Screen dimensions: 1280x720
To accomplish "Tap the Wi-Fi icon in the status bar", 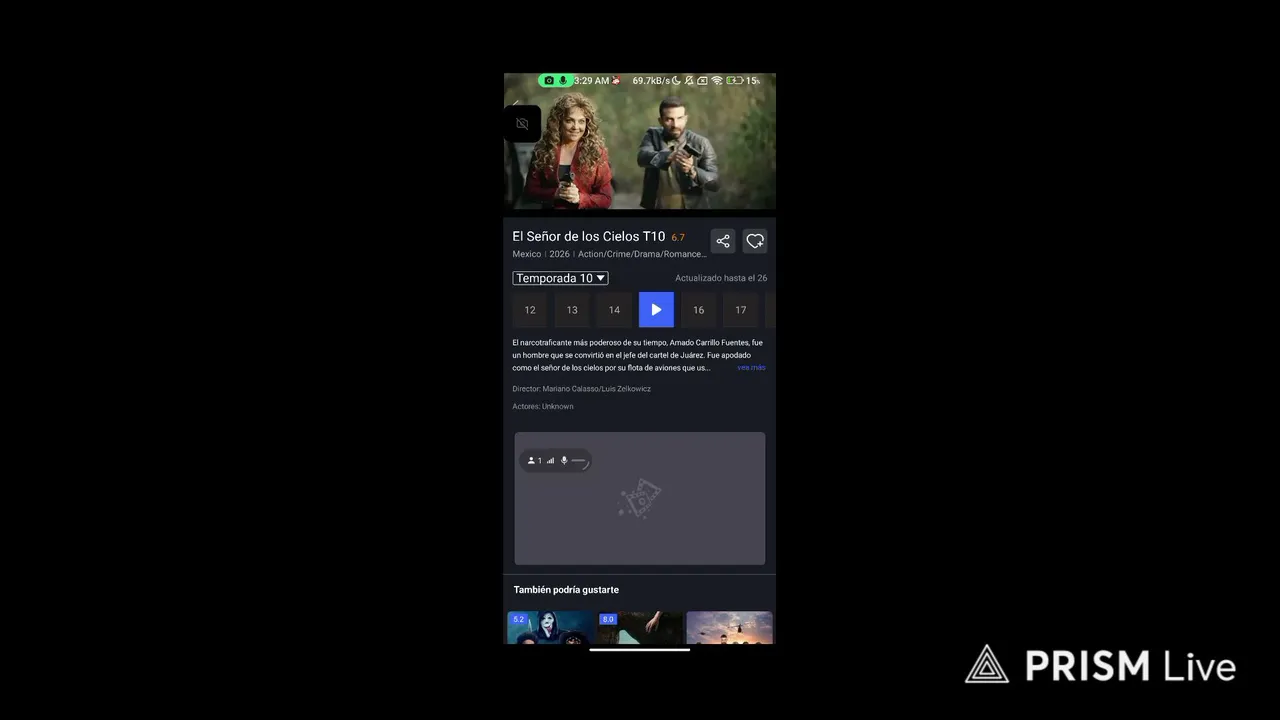I will (x=717, y=80).
